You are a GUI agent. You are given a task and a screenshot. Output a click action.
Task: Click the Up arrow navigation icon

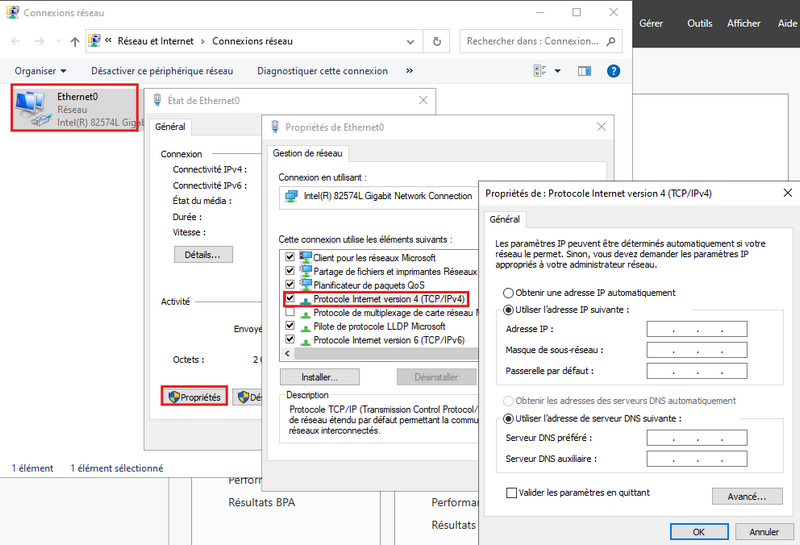click(x=75, y=42)
